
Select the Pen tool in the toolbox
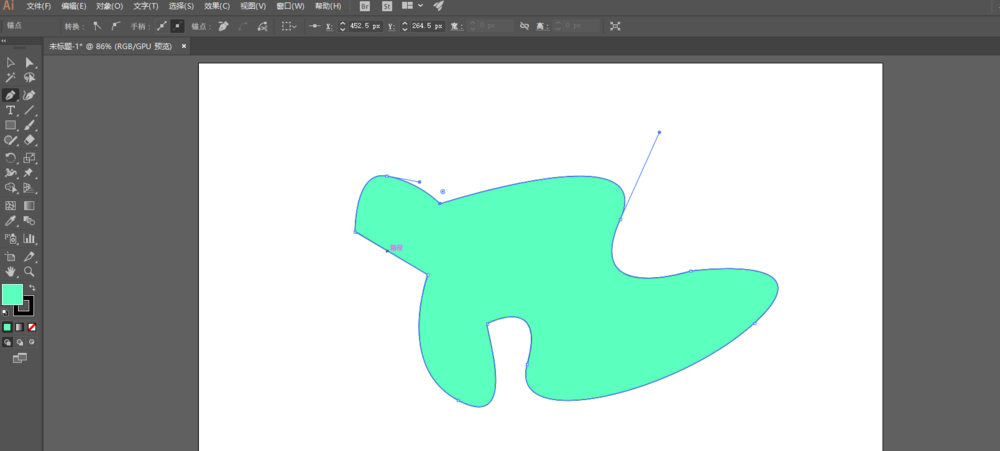point(11,94)
